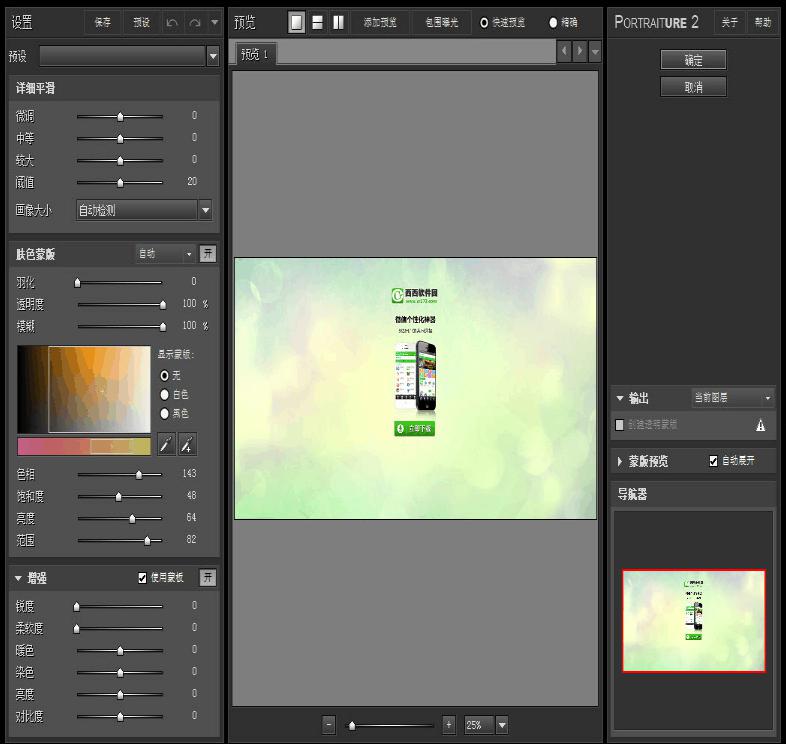
Task: Open the 图象大小 自动检测 dropdown
Action: coord(205,210)
